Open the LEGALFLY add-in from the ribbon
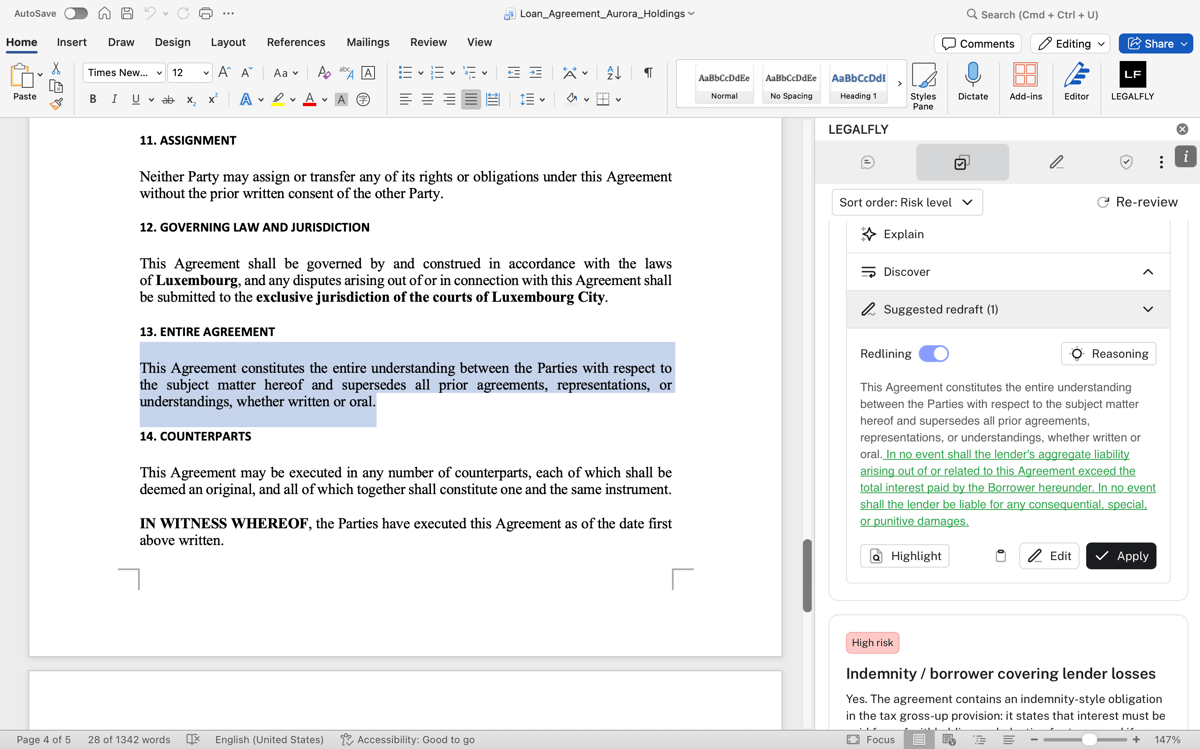This screenshot has width=1200, height=749. click(x=1132, y=81)
